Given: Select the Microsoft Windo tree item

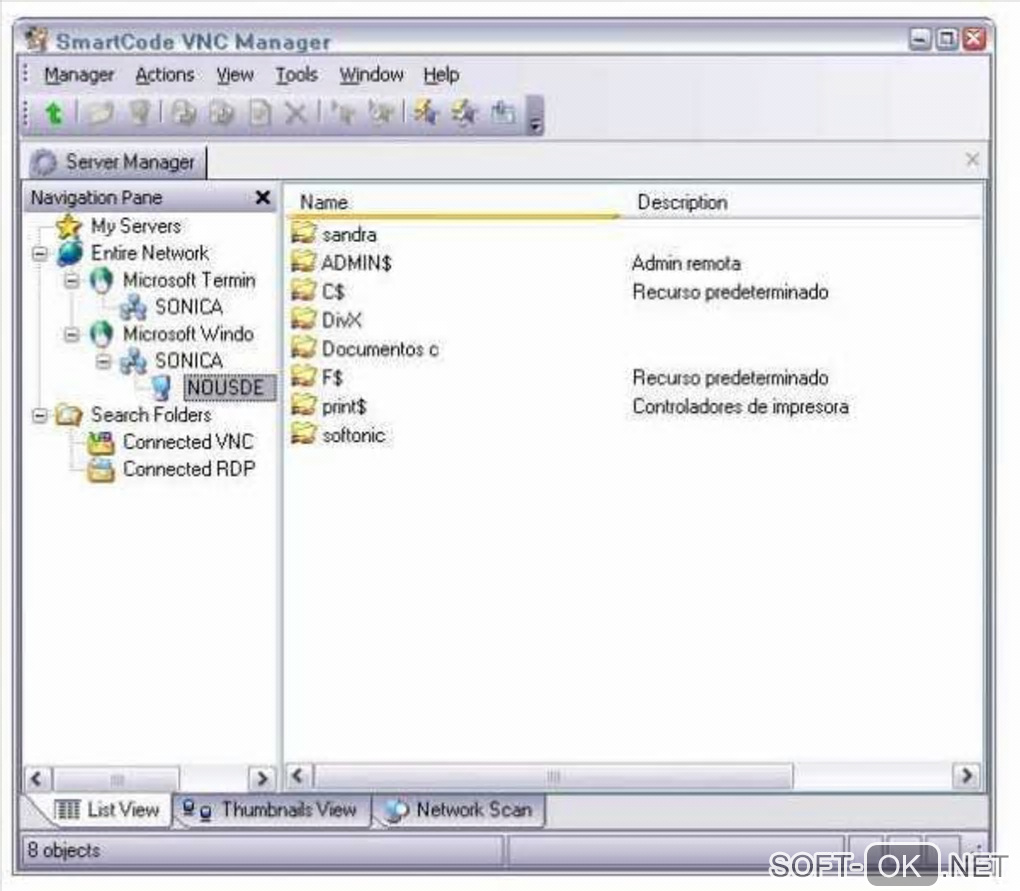Looking at the screenshot, I should click(x=188, y=334).
